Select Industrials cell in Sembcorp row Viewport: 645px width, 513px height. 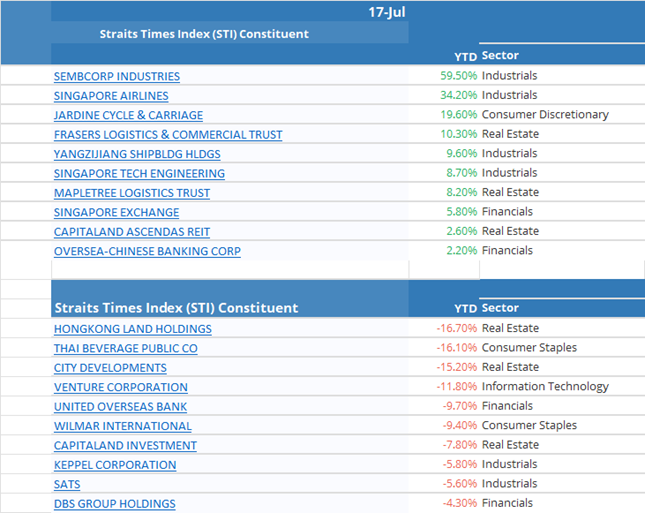(x=509, y=76)
